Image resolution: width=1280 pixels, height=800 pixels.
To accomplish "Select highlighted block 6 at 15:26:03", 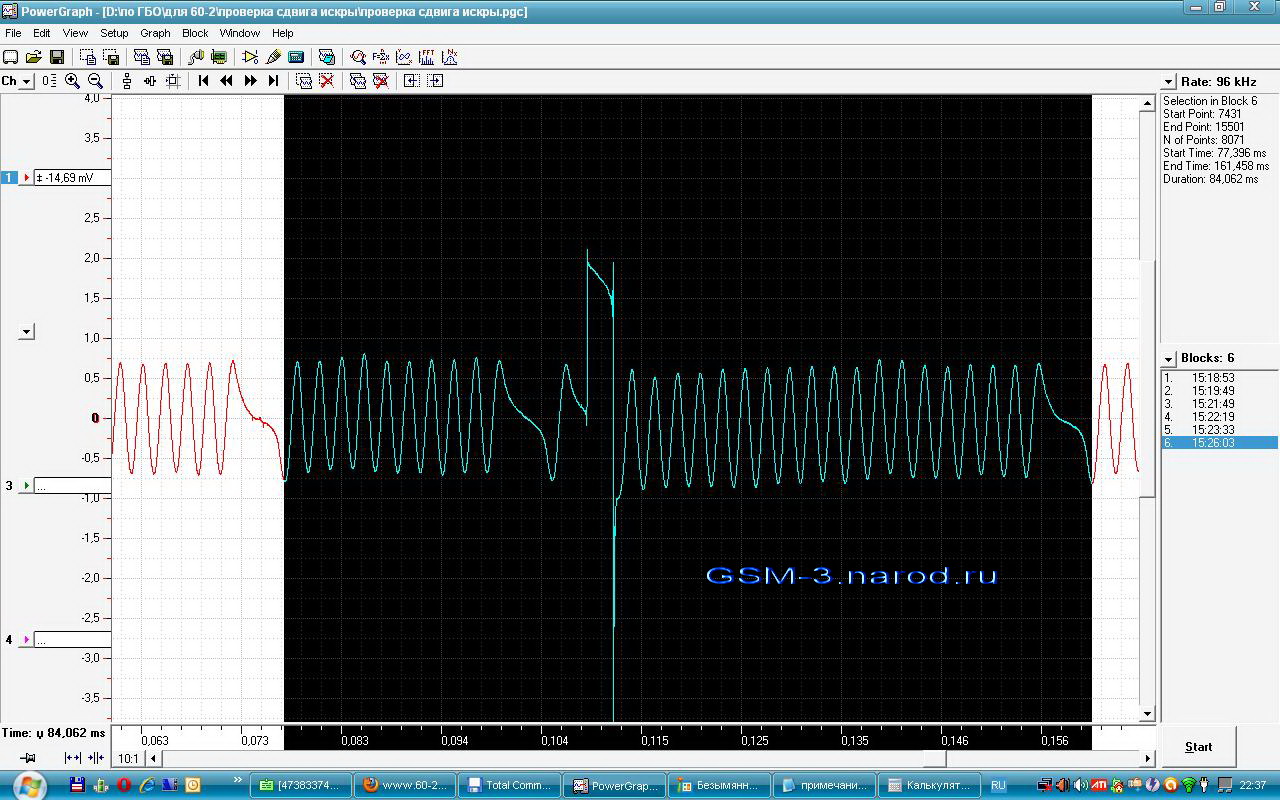I will [1219, 443].
